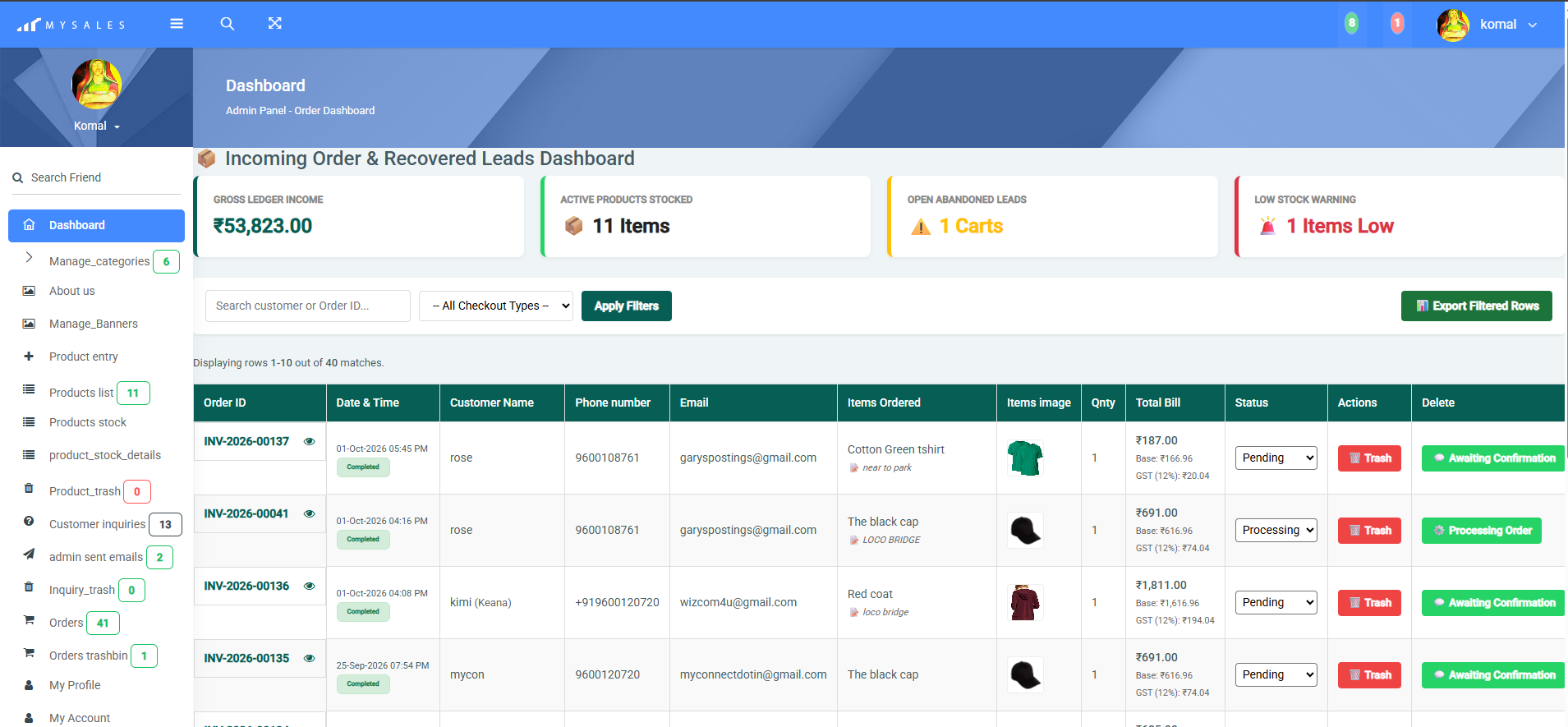
Task: Click the Search Friend field in sidebar
Action: (x=96, y=177)
